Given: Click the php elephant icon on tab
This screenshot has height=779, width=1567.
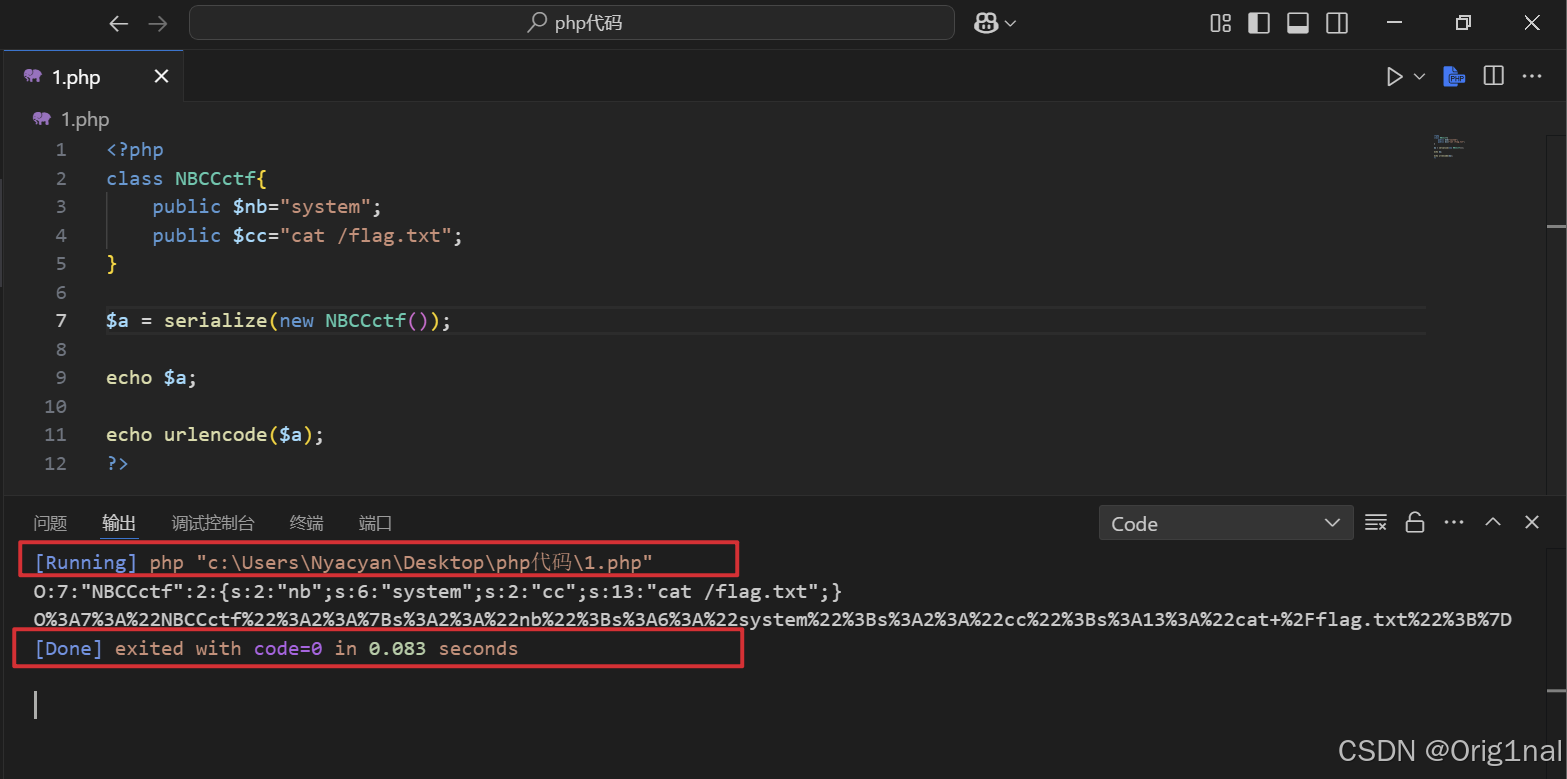Looking at the screenshot, I should (x=33, y=77).
